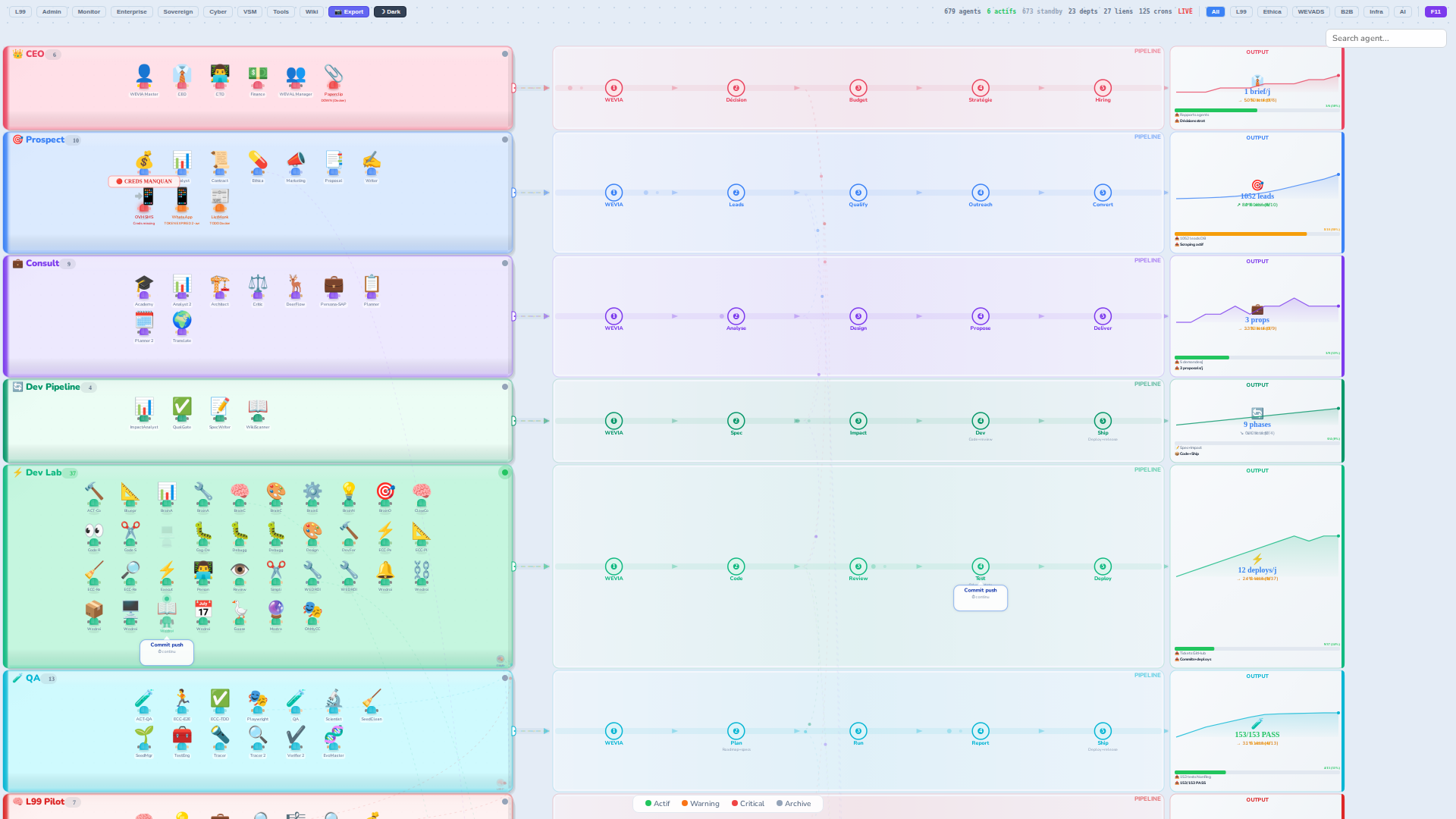Image resolution: width=1456 pixels, height=819 pixels.
Task: Switch to the WEVADS filter tab
Action: (x=1311, y=11)
